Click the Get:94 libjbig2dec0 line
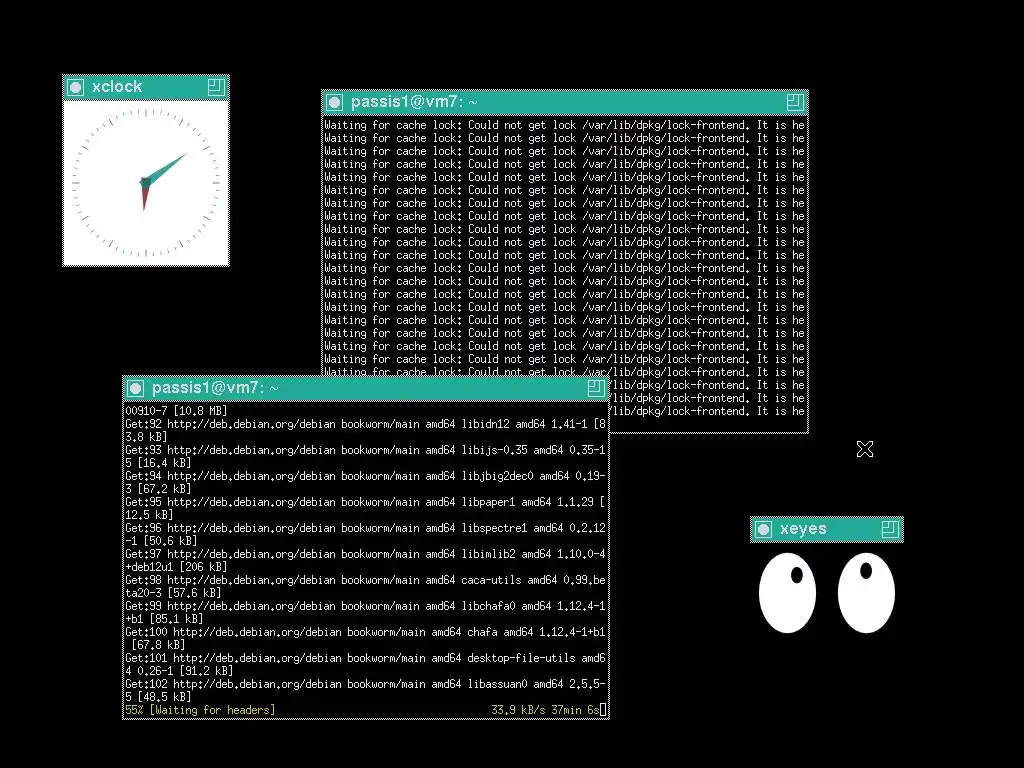The image size is (1024, 768). tap(366, 476)
